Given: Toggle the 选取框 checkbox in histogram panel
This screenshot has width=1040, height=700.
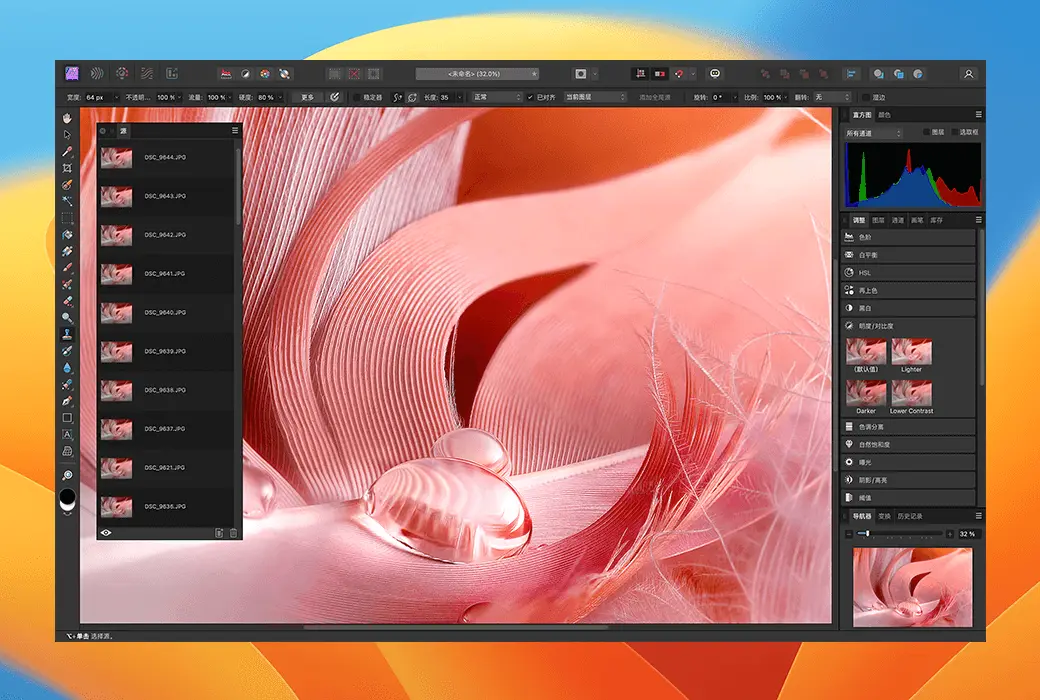Looking at the screenshot, I should pyautogui.click(x=955, y=132).
